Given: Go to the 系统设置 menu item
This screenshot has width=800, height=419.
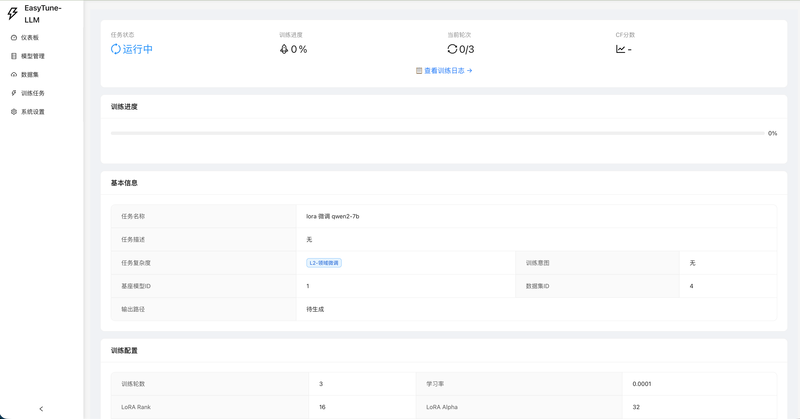Looking at the screenshot, I should tap(32, 112).
